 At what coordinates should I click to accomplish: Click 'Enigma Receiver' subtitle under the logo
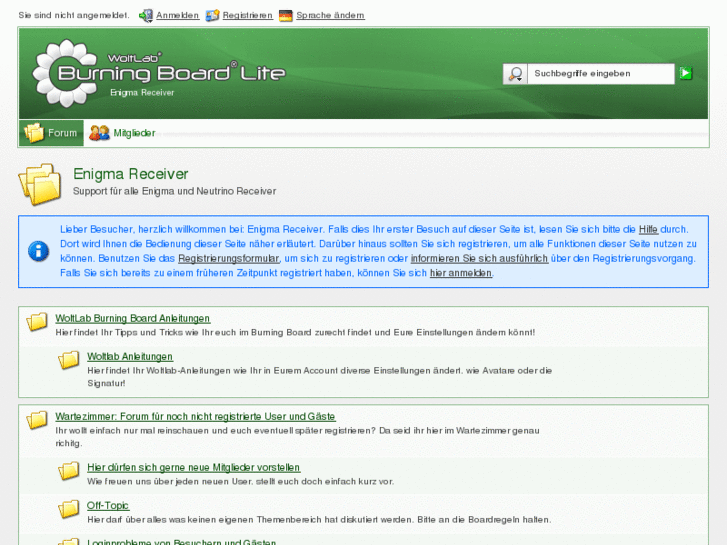(x=142, y=93)
